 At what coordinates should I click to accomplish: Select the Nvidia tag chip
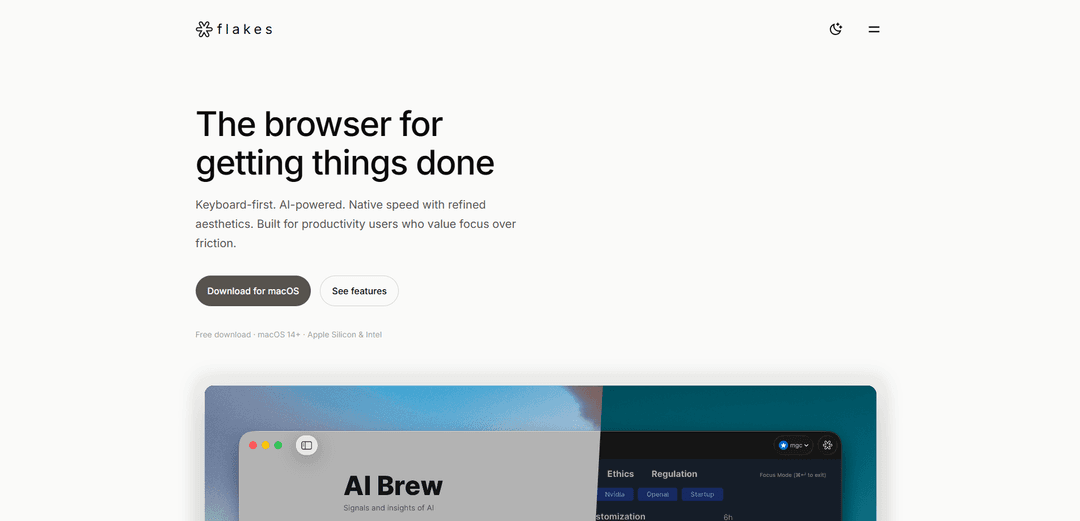[x=614, y=494]
